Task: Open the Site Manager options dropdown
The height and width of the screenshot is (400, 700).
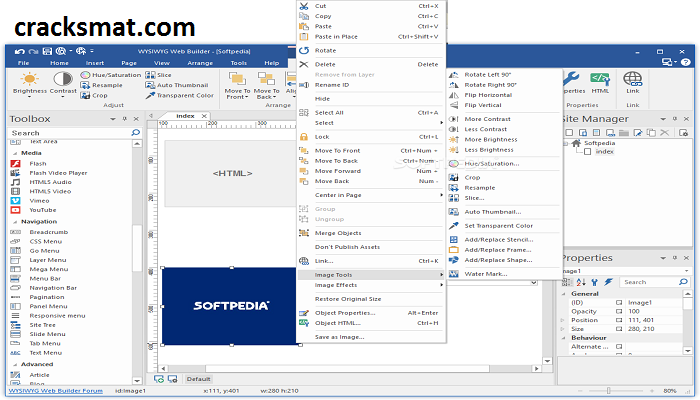Action: click(x=663, y=119)
